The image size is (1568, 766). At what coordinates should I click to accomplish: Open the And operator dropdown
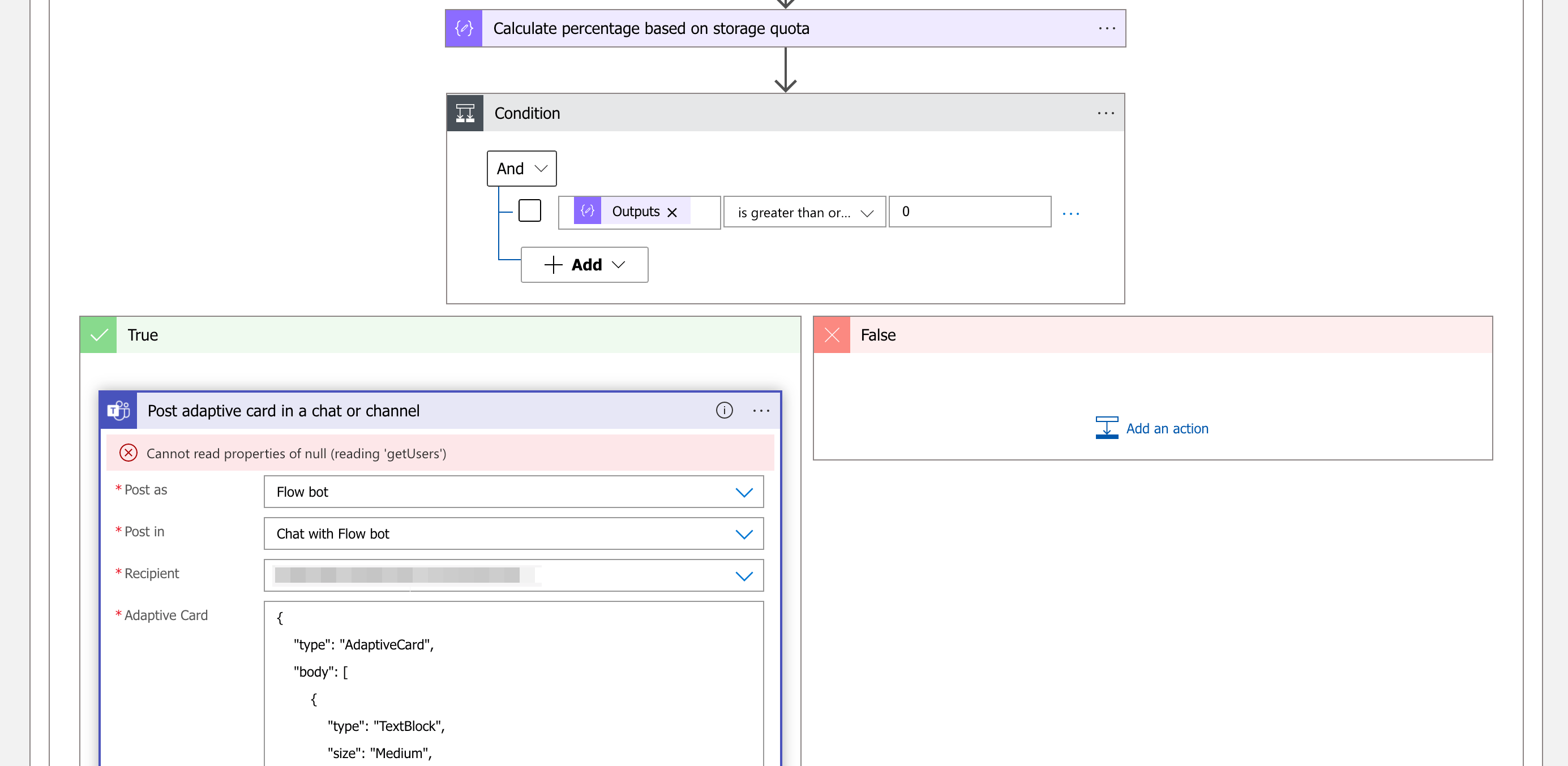pyautogui.click(x=521, y=169)
